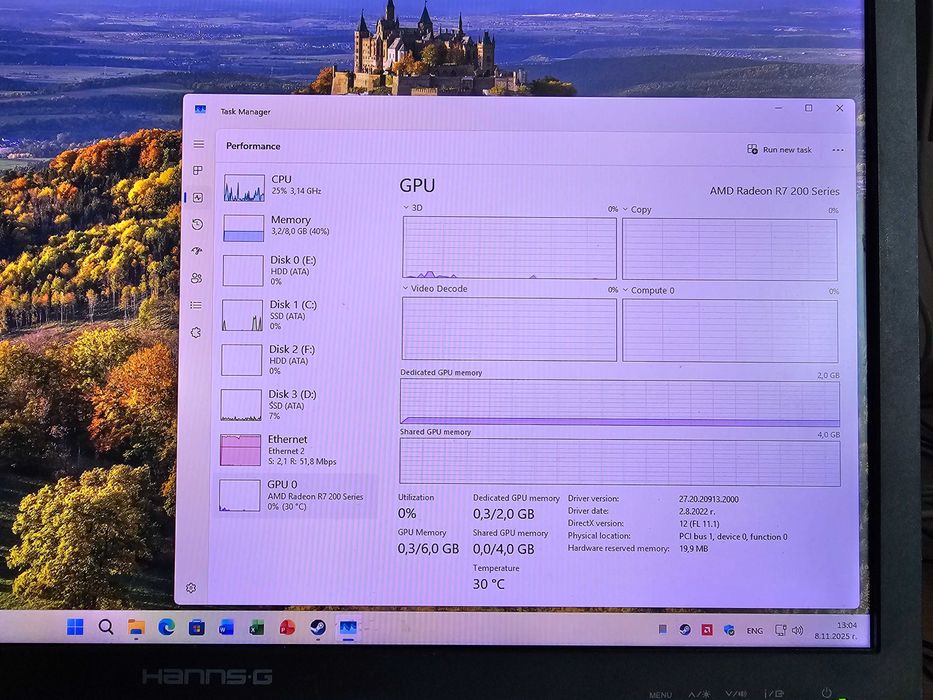The image size is (933, 700).
Task: Minimize the Task Manager window
Action: click(779, 108)
